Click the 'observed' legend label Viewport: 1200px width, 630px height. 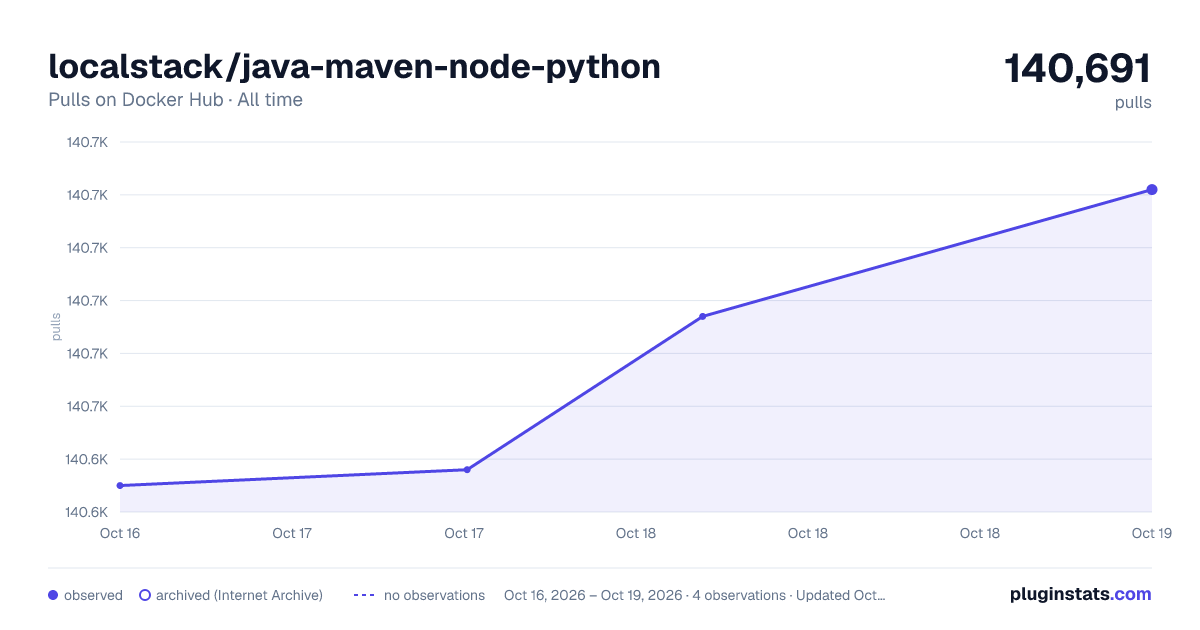click(93, 595)
